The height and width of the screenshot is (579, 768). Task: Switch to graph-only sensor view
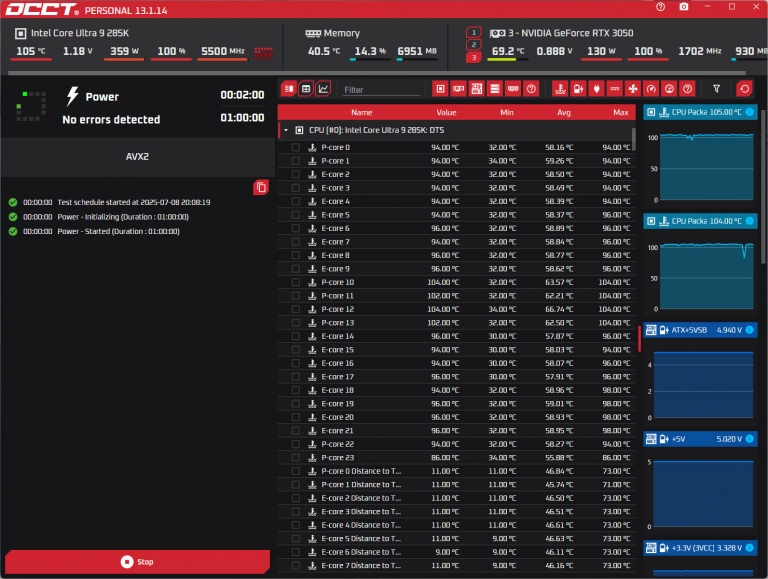(323, 89)
